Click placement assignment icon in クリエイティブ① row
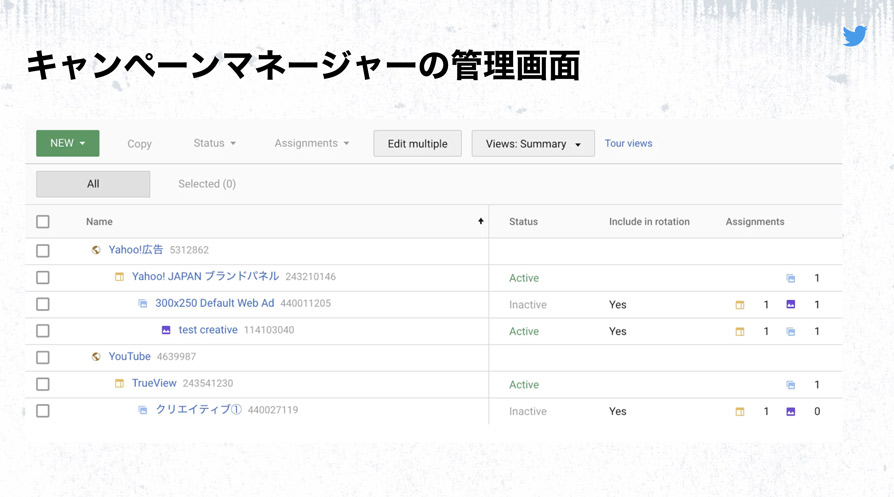This screenshot has width=894, height=497. pyautogui.click(x=739, y=412)
